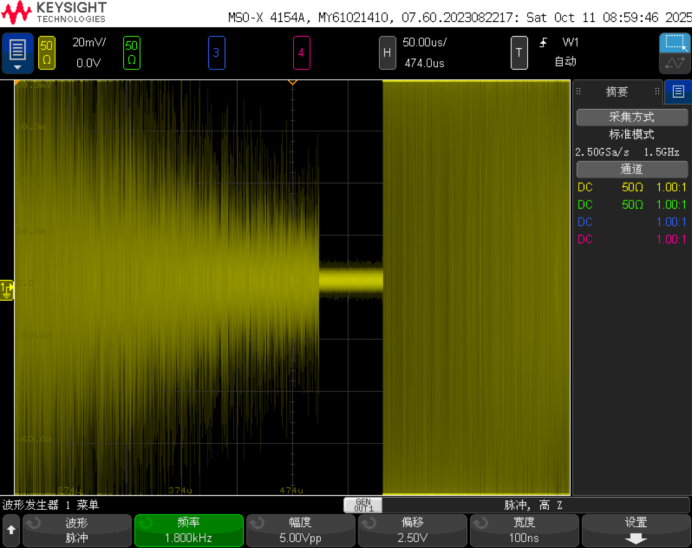Click the zoom selection rectangle icon
The height and width of the screenshot is (548, 693).
click(673, 43)
